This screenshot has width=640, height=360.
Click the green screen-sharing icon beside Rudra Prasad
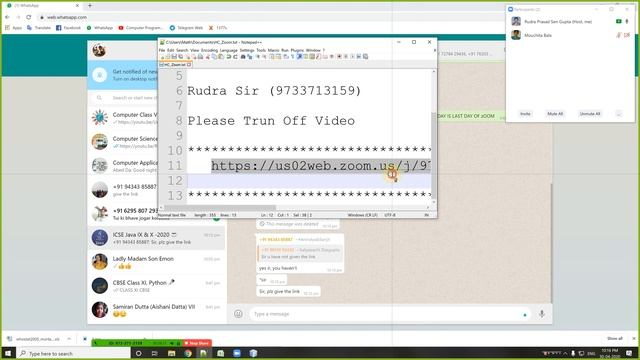pyautogui.click(x=619, y=21)
